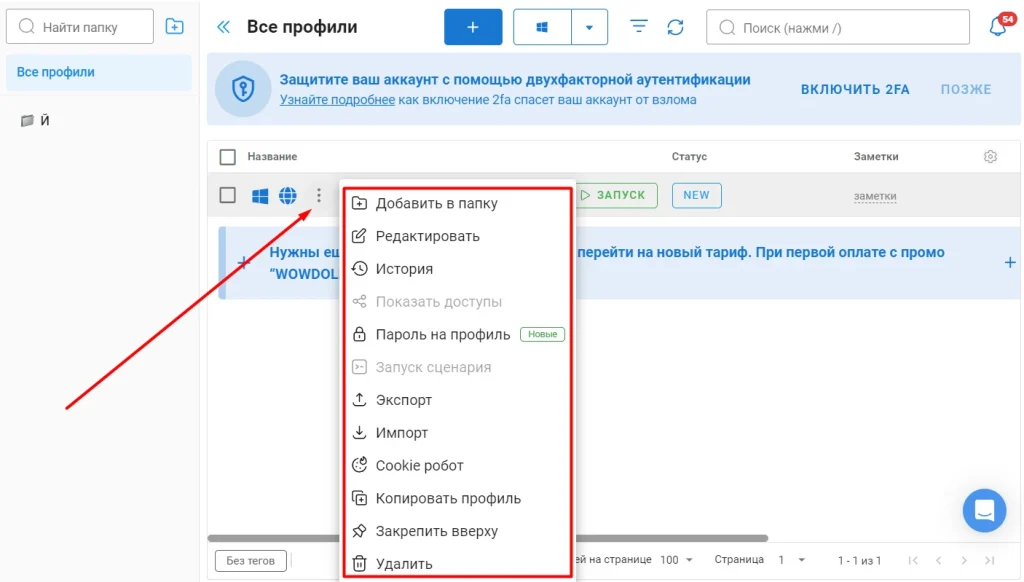Edit the заметки note of the profile
This screenshot has height=582, width=1024.
click(x=874, y=196)
